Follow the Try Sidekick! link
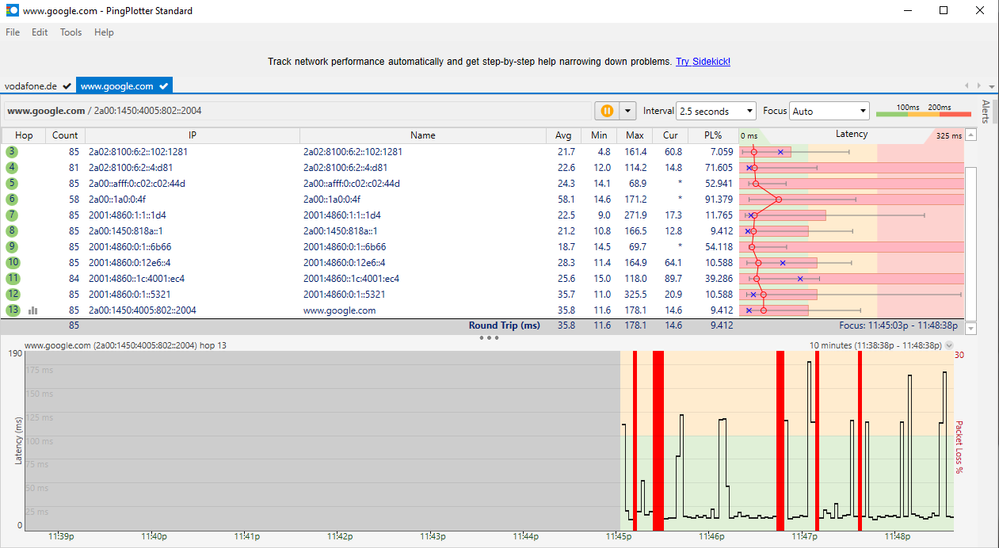 pos(703,62)
